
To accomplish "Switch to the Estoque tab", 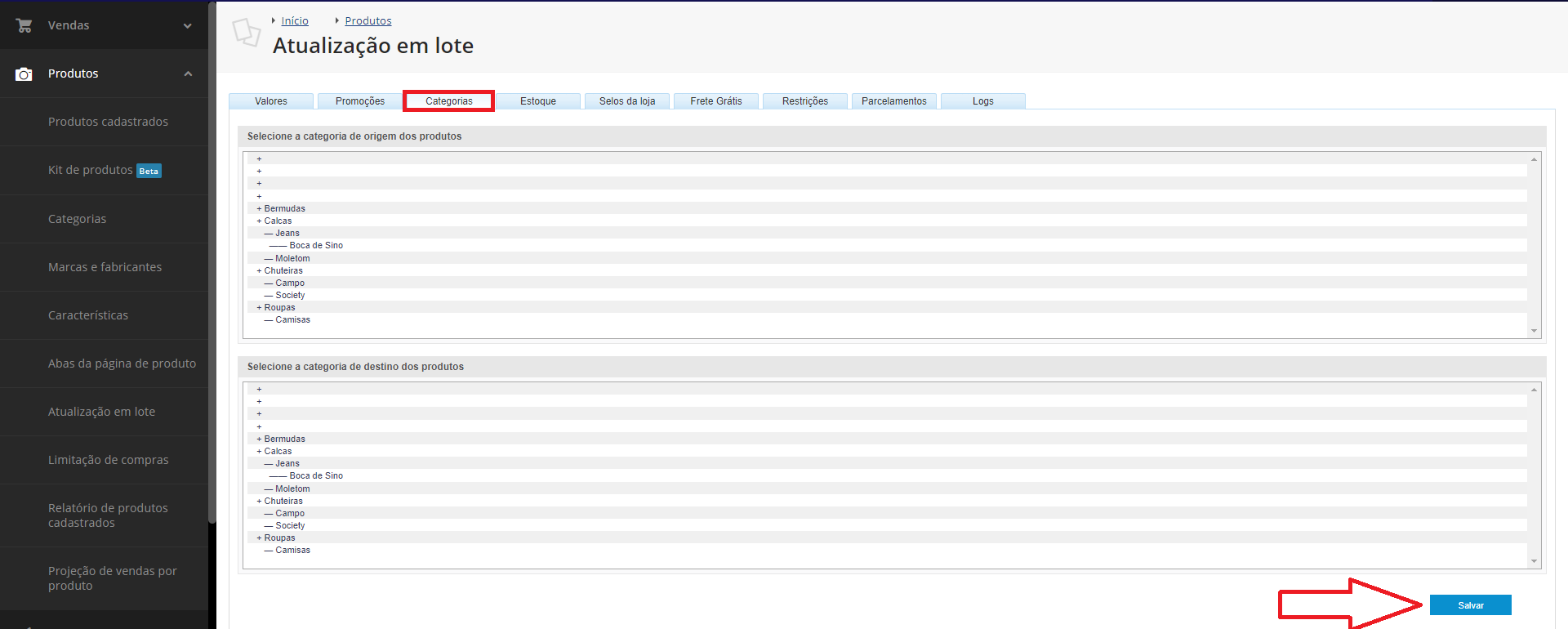I will [538, 101].
